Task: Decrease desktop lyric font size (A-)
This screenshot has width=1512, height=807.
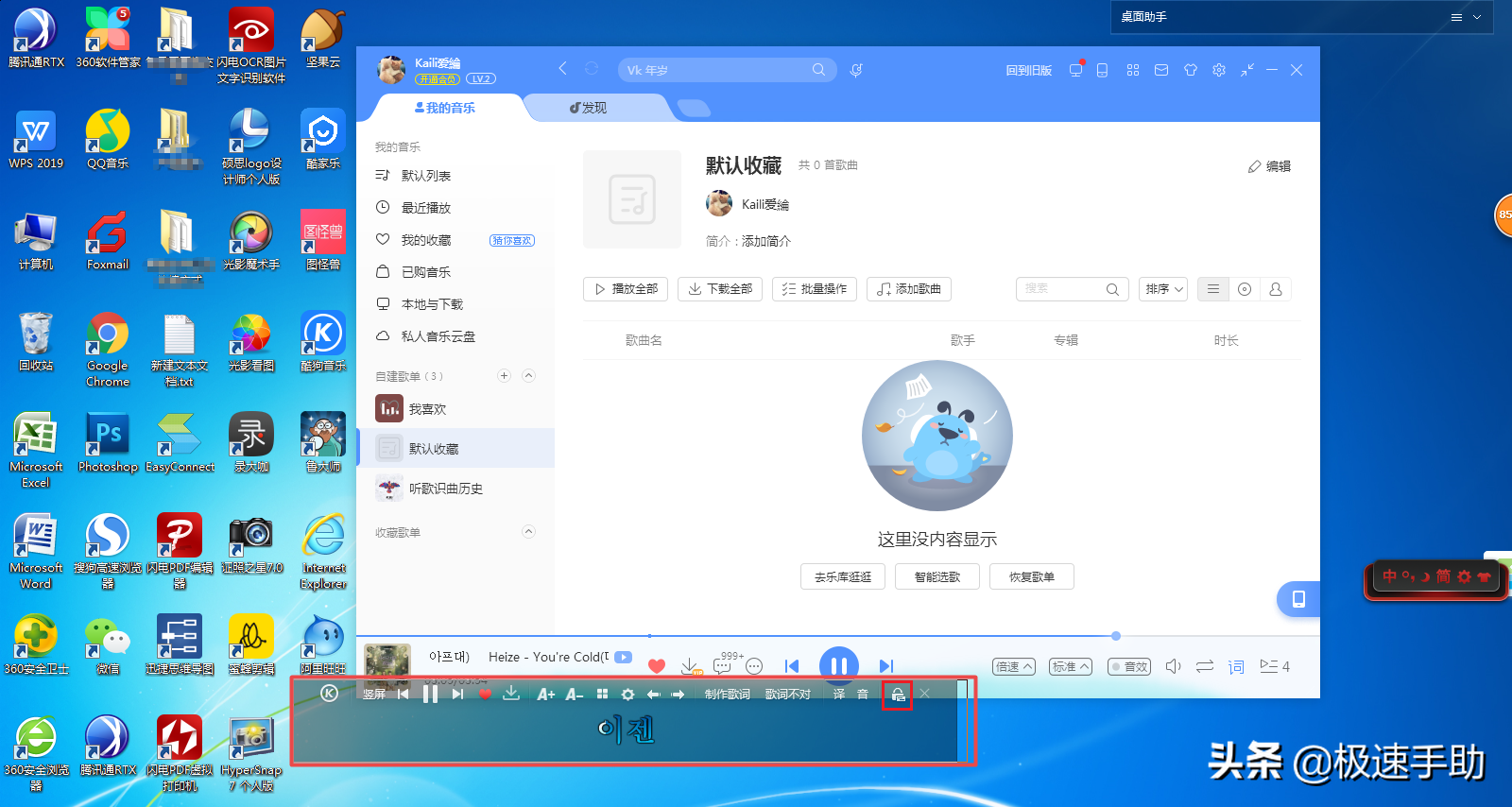Action: coord(575,694)
